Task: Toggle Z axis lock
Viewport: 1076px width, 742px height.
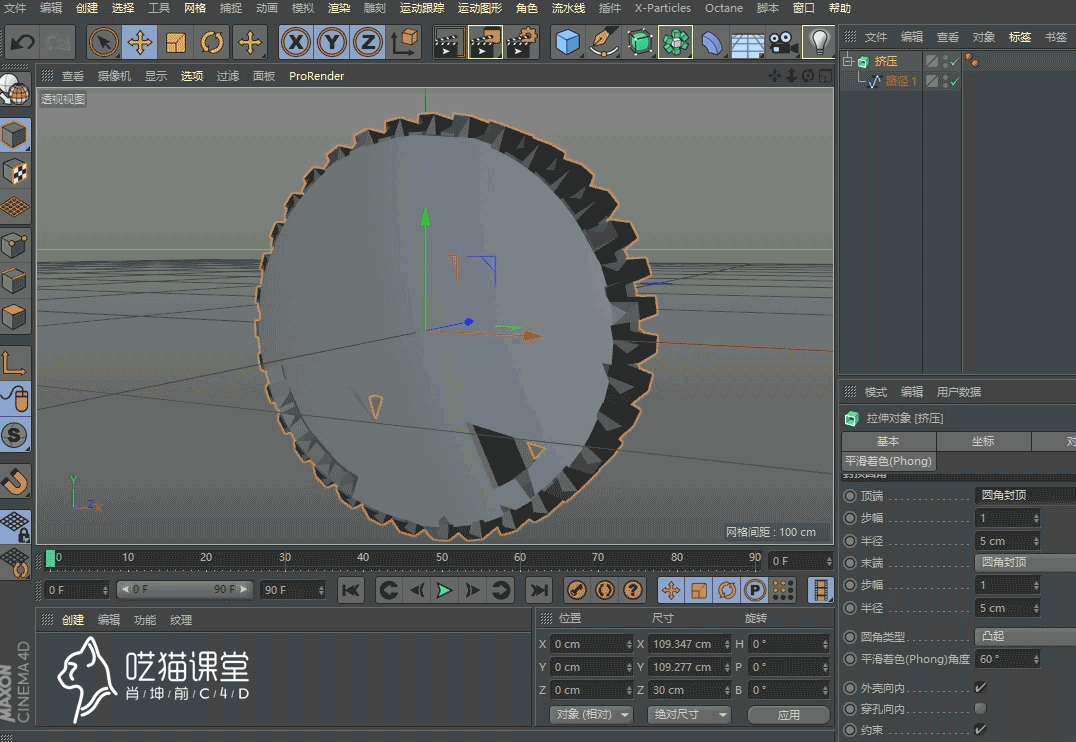Action: coord(368,43)
